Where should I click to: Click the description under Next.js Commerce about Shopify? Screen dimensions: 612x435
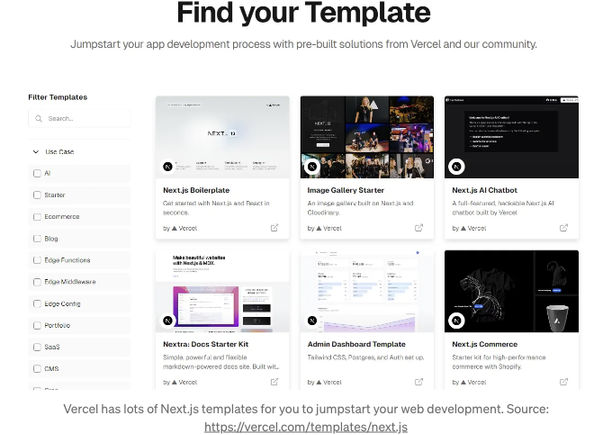[x=499, y=362]
